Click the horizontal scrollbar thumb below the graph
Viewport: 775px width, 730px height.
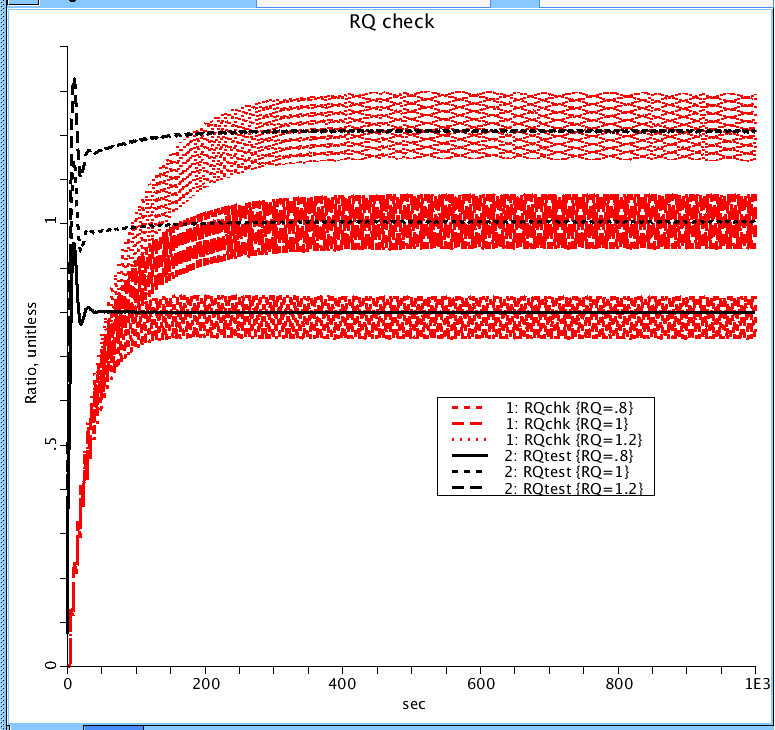(113, 728)
